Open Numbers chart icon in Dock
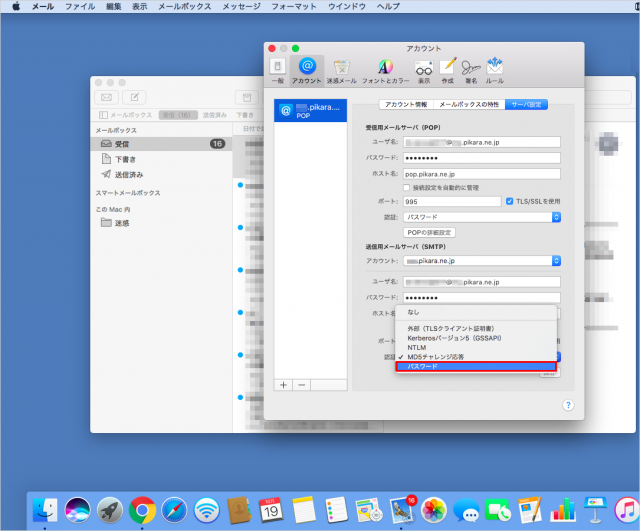 coord(563,510)
